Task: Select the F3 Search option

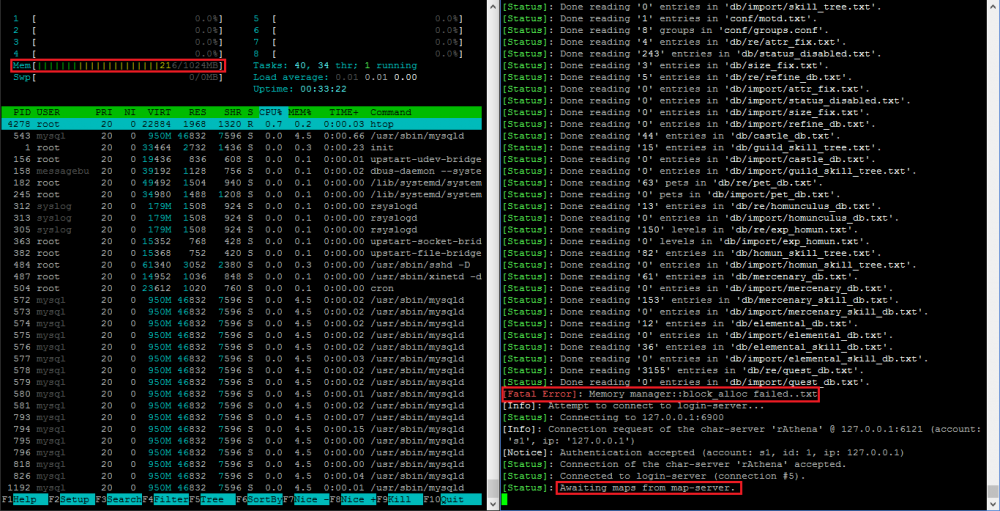Action: tap(119, 500)
